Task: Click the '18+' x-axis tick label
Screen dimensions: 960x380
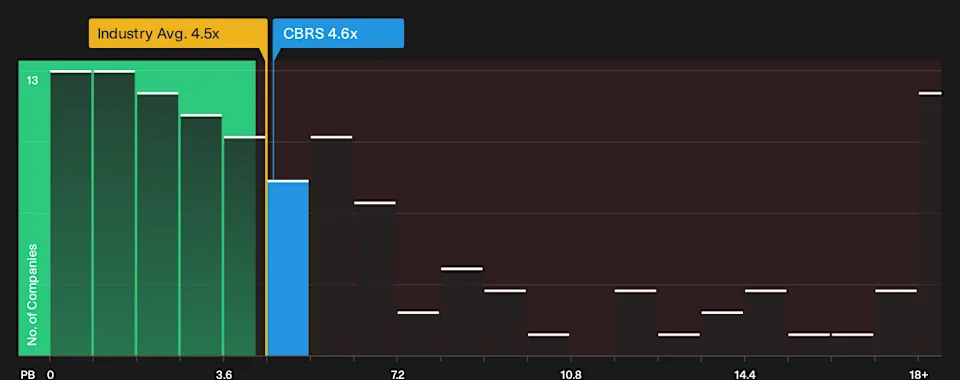Action: click(918, 374)
